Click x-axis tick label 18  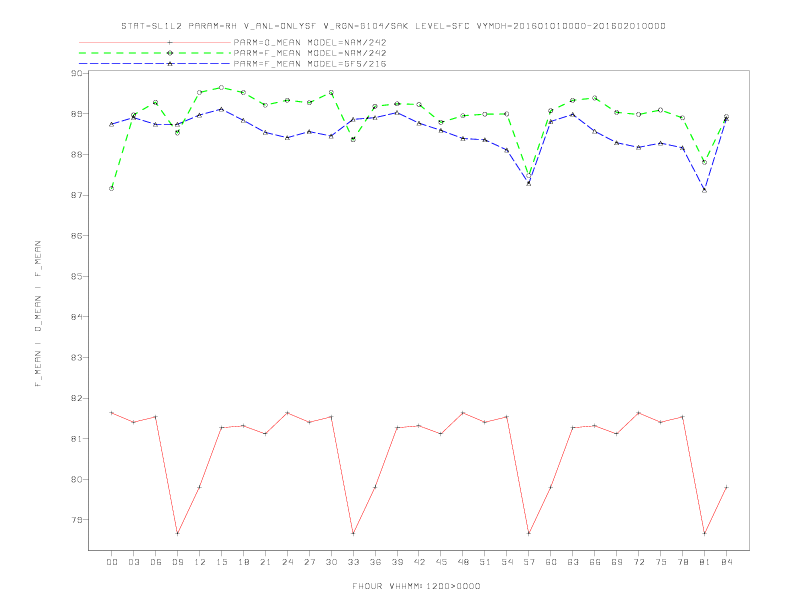[x=243, y=562]
